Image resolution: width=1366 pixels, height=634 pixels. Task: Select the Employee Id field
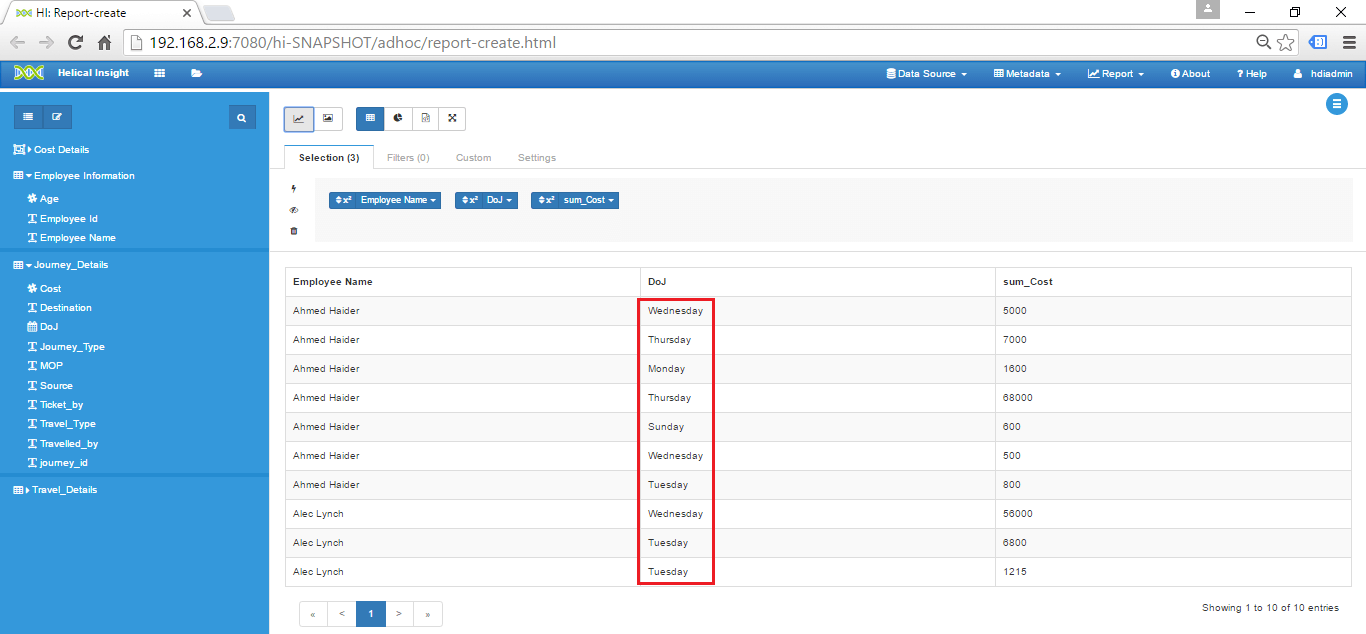(62, 218)
